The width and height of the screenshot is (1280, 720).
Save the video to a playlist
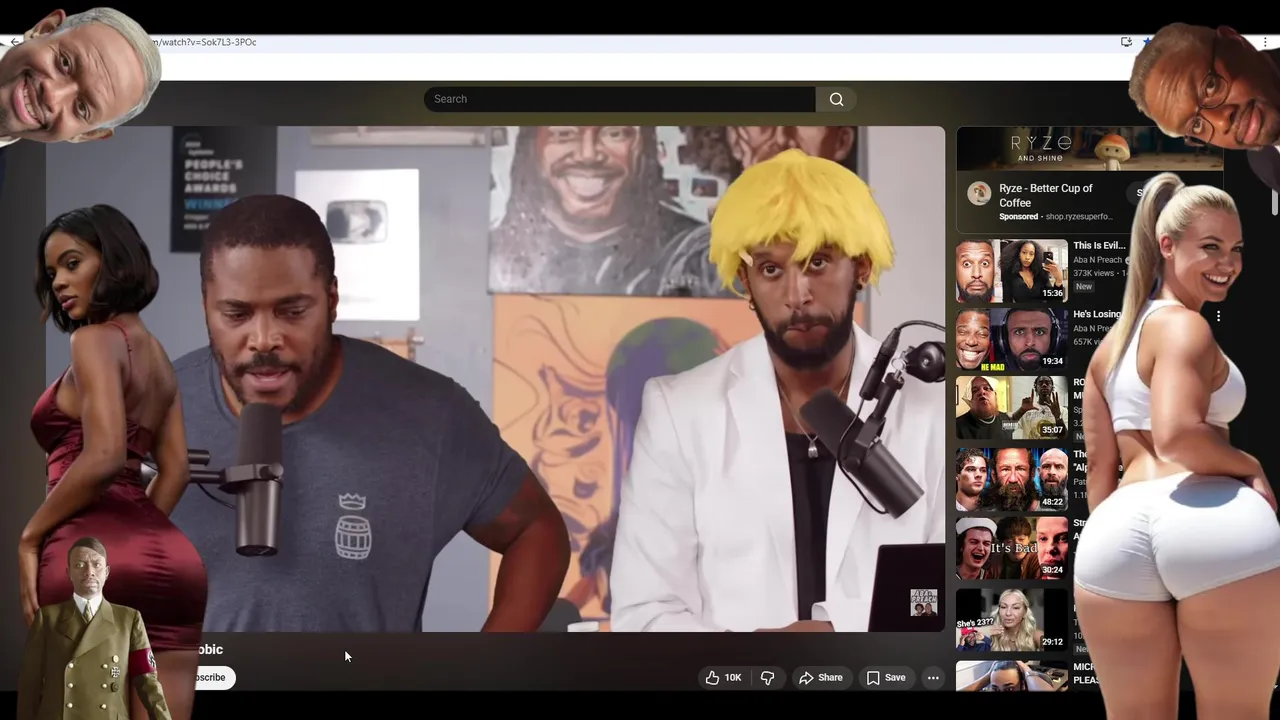coord(886,677)
